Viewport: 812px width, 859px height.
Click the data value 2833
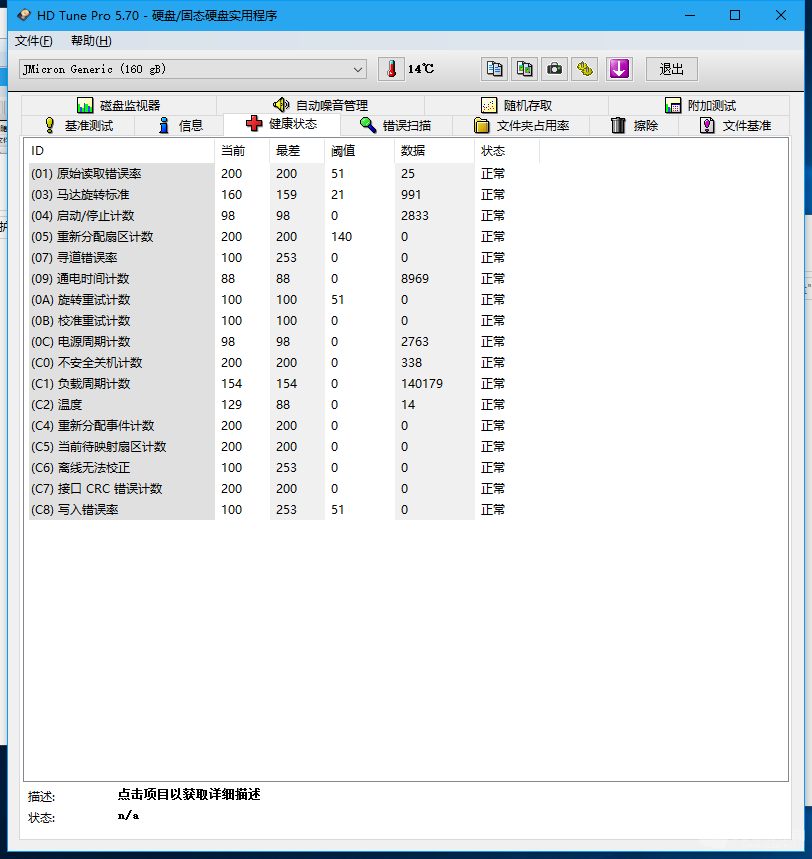(x=414, y=215)
